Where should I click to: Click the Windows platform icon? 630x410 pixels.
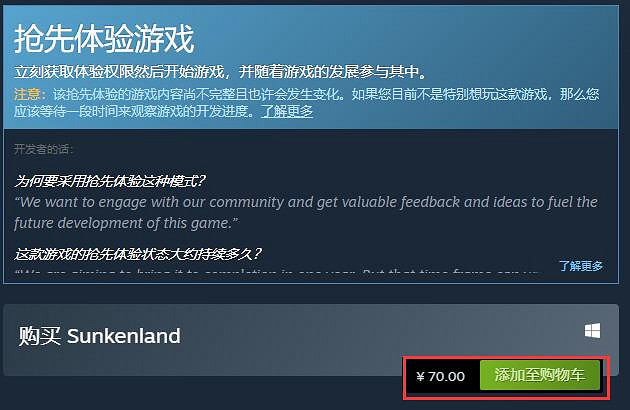coord(592,331)
